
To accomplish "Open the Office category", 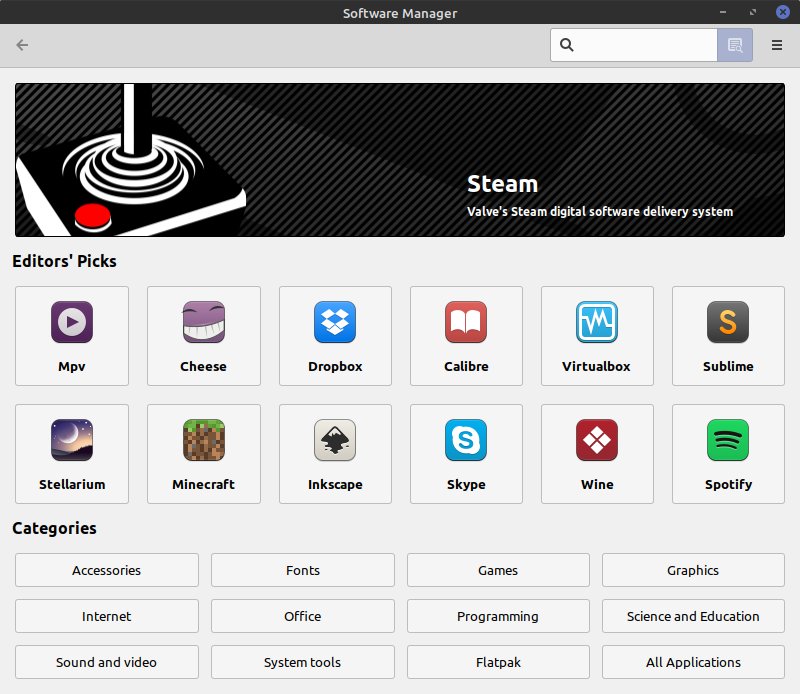I will coord(303,616).
